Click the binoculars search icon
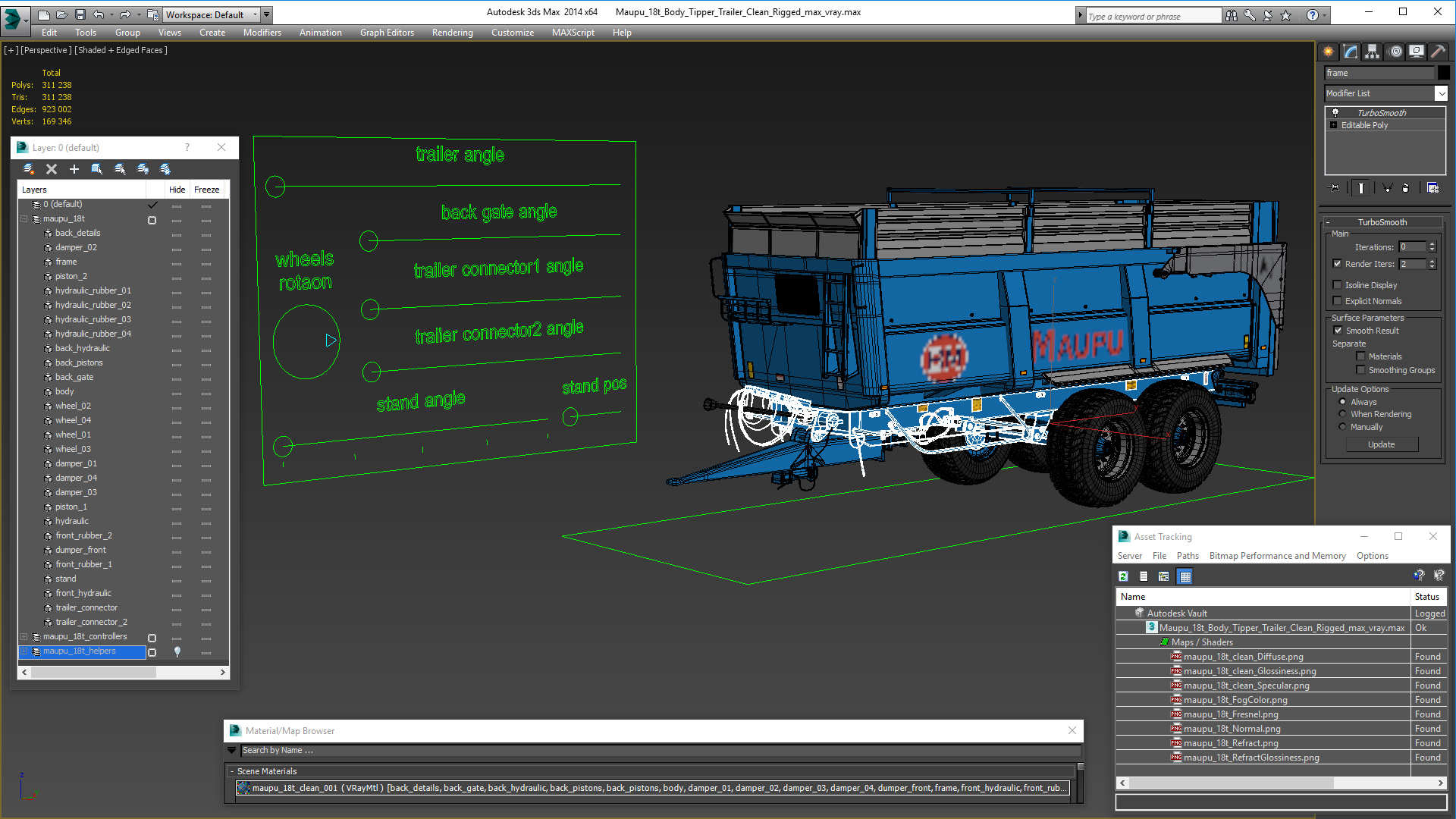Viewport: 1456px width, 819px height. click(x=1232, y=15)
